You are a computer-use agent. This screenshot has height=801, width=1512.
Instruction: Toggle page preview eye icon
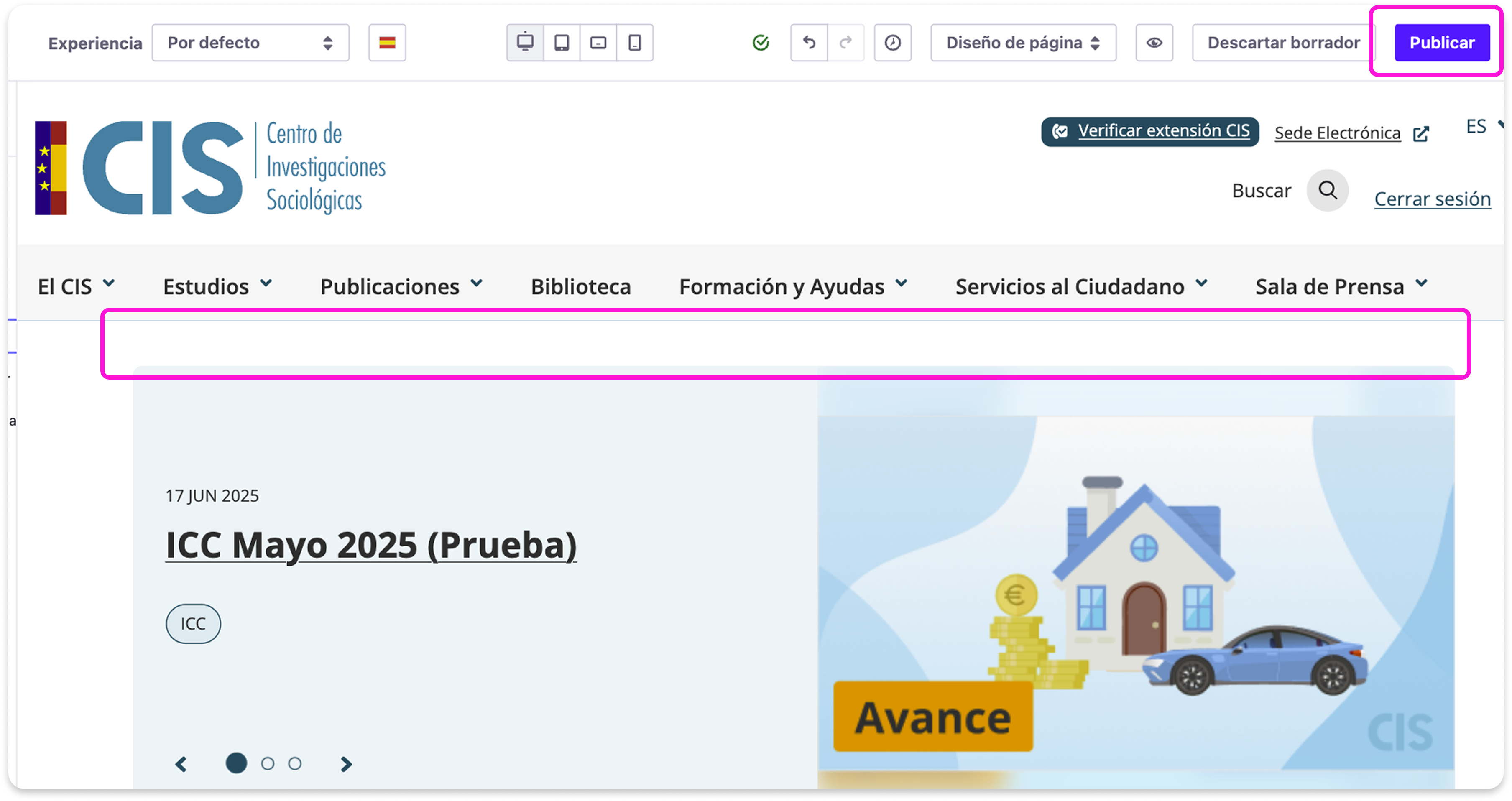1154,42
